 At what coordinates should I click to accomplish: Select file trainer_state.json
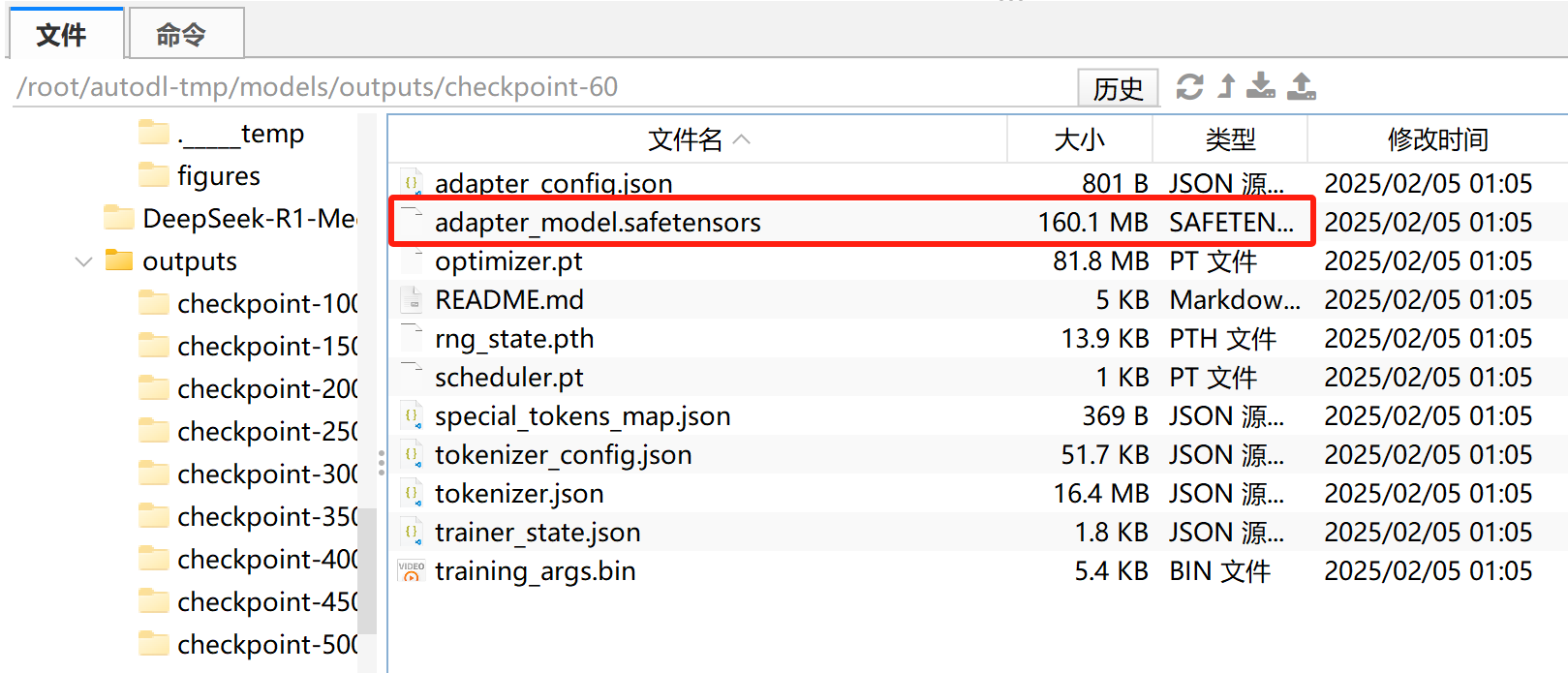pyautogui.click(x=538, y=533)
